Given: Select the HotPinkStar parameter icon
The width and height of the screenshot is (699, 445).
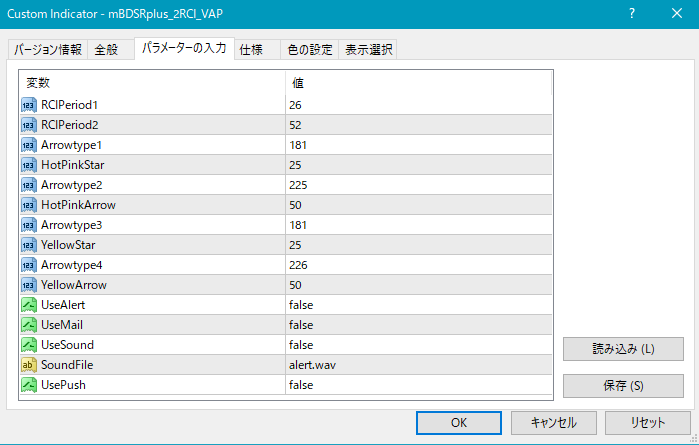Looking at the screenshot, I should pos(28,165).
